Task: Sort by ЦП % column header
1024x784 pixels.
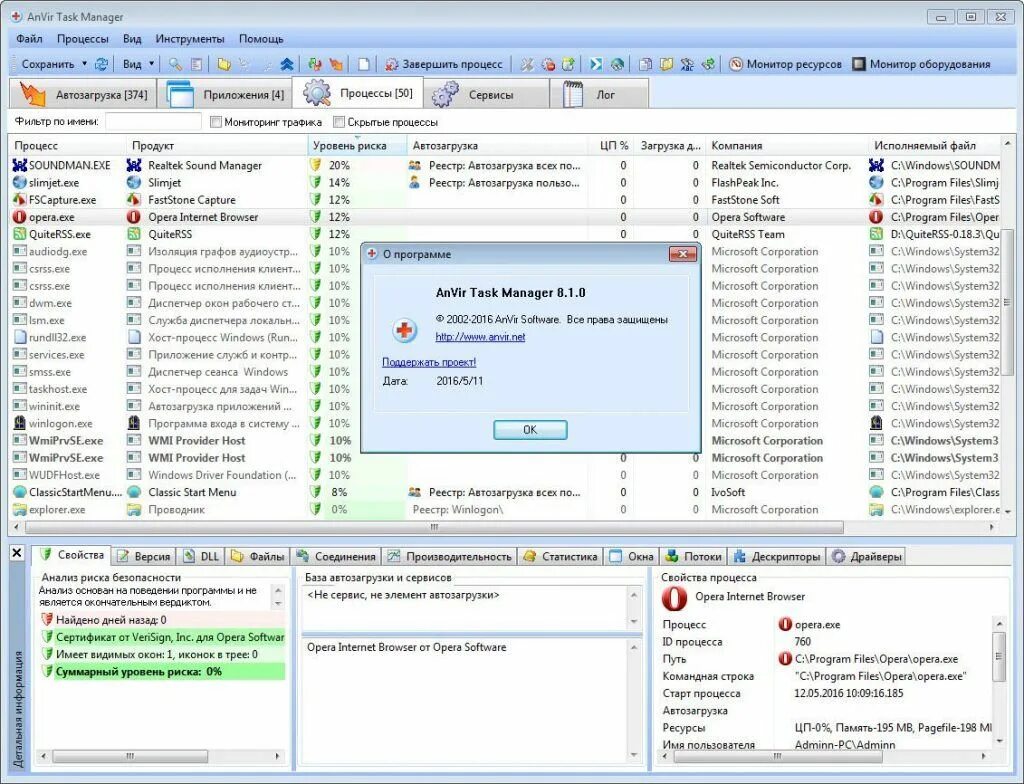Action: point(611,146)
